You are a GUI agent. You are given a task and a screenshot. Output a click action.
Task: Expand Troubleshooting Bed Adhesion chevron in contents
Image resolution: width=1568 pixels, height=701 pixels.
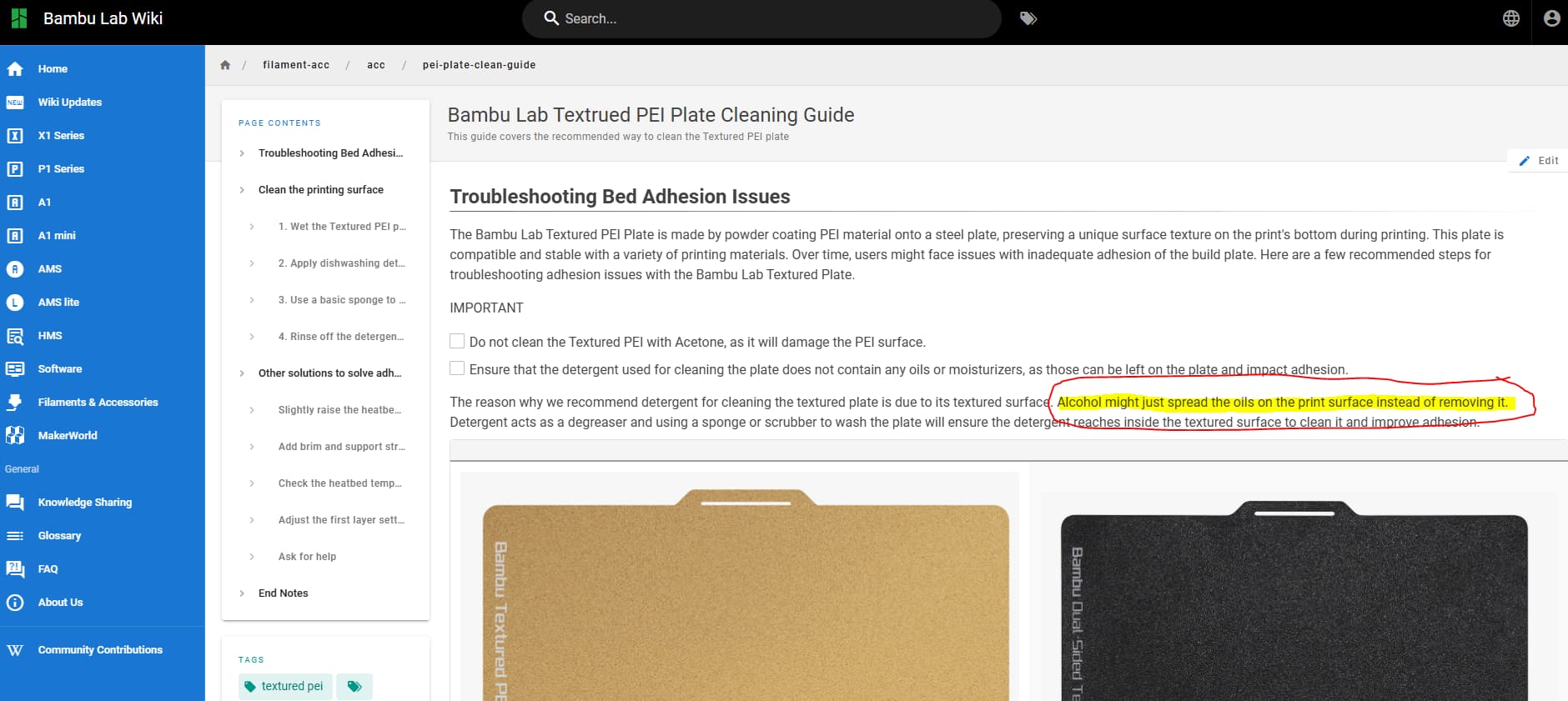coord(242,153)
